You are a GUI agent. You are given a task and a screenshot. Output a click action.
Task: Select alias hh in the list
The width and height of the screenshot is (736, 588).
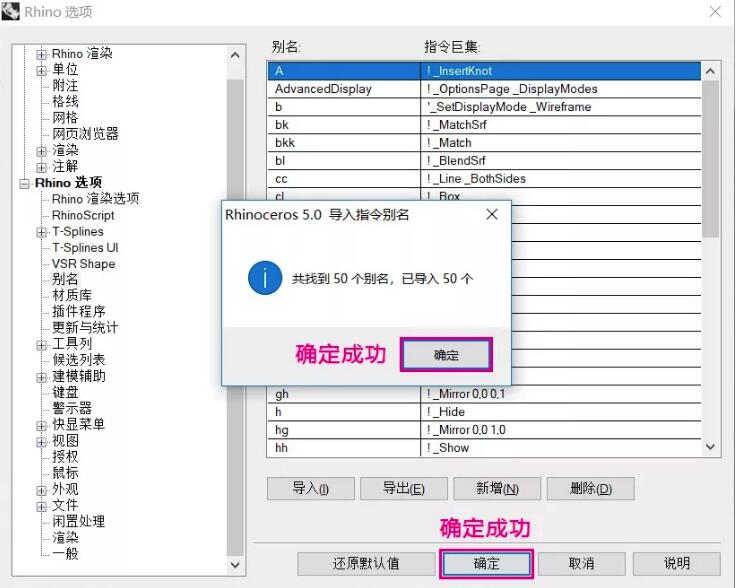pos(484,448)
